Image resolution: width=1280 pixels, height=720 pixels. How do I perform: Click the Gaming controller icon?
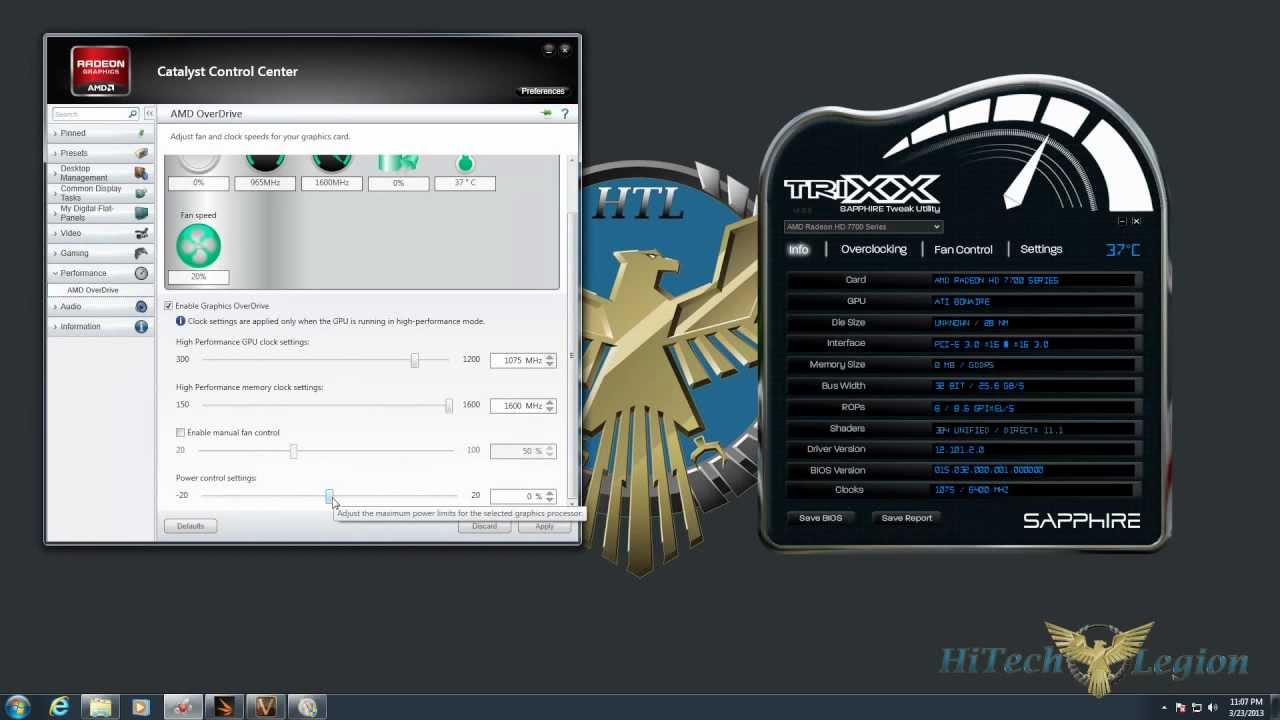[x=141, y=253]
